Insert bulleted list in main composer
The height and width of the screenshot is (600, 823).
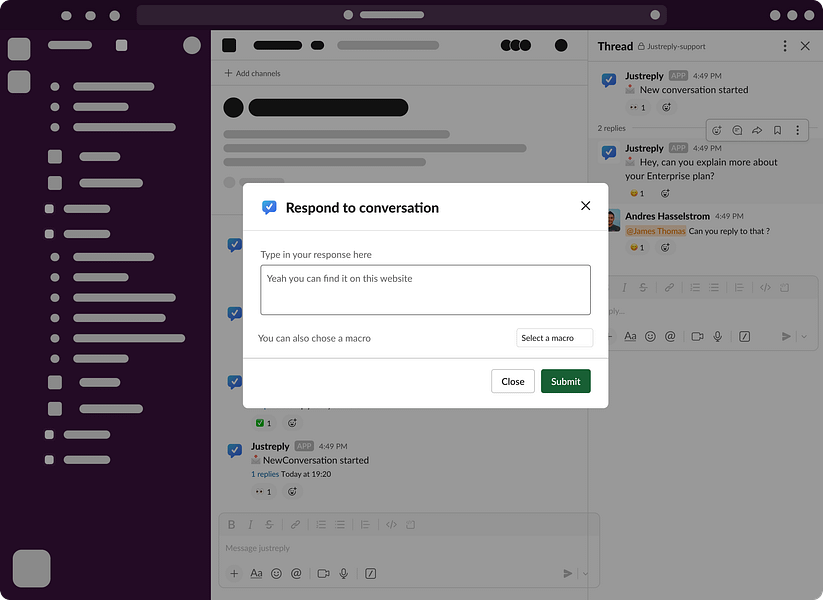click(340, 524)
